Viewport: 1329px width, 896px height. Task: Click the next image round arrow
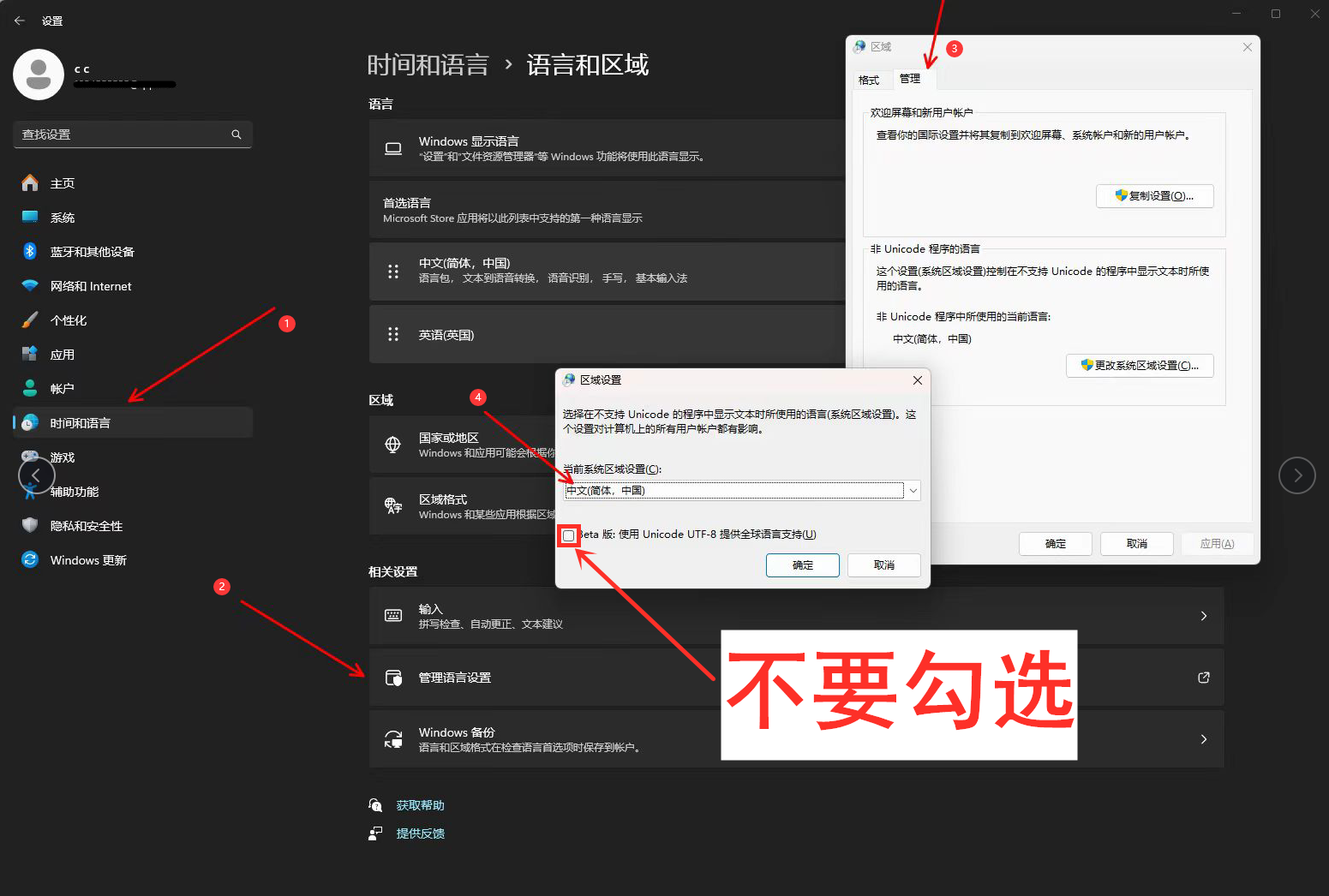1297,475
